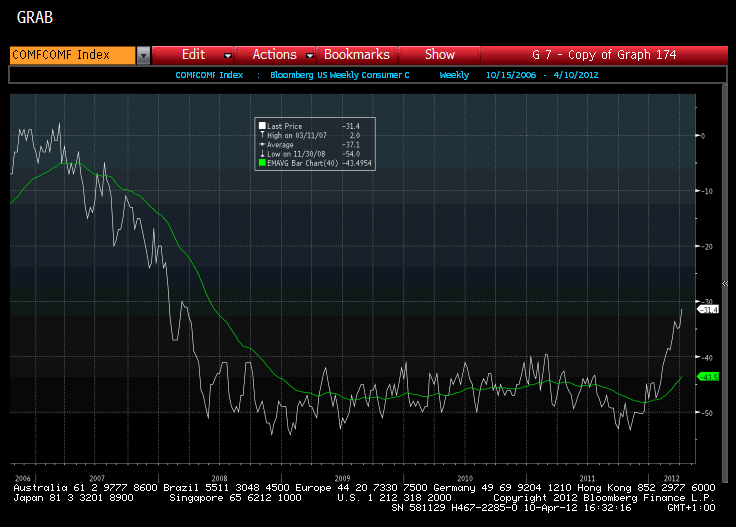Image resolution: width=736 pixels, height=527 pixels.
Task: Click the Show button
Action: [439, 55]
